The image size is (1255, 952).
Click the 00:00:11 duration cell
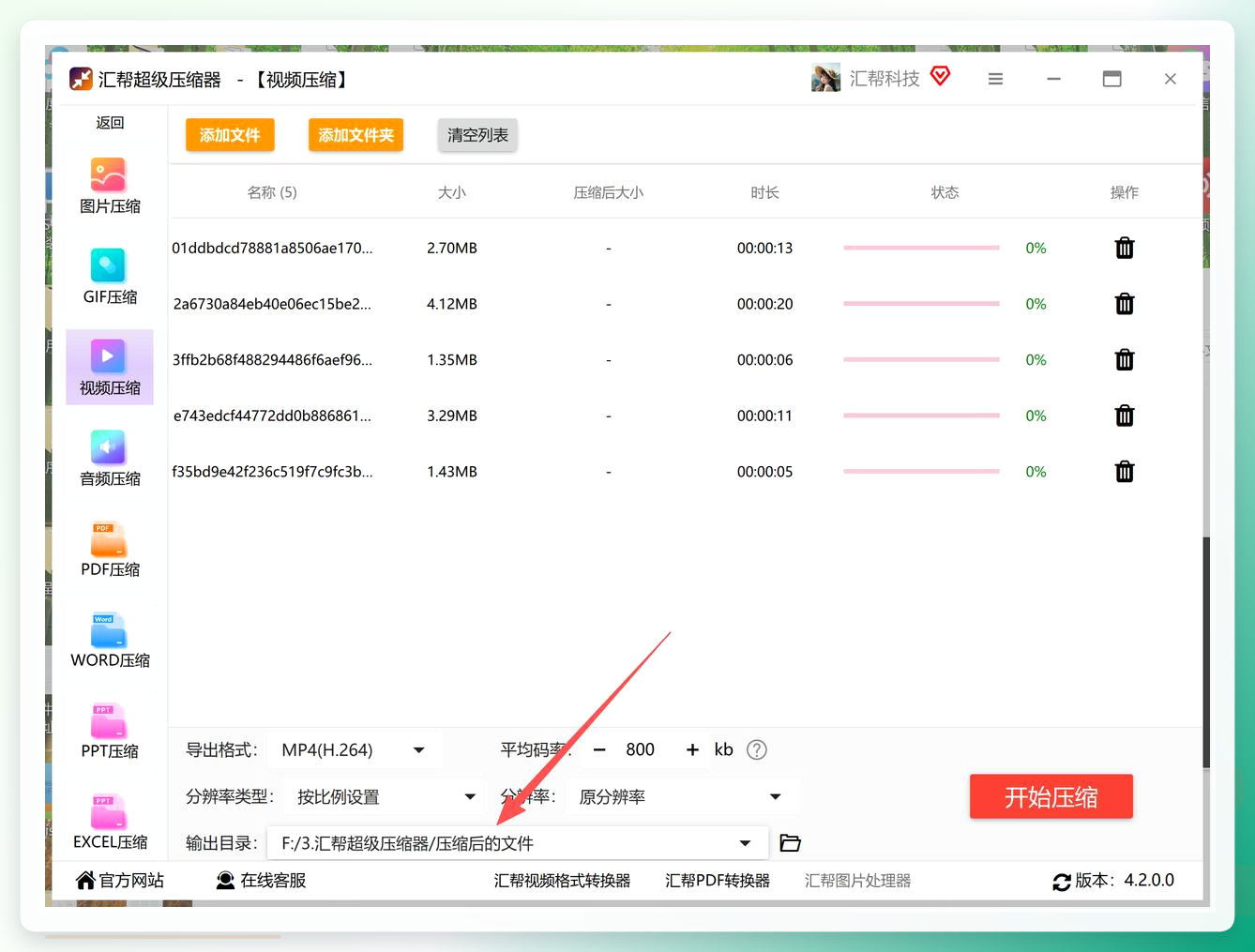coord(764,416)
